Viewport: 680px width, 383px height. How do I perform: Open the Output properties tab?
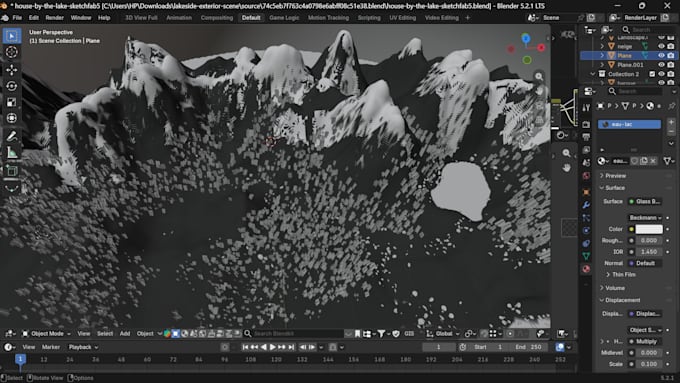coord(586,137)
